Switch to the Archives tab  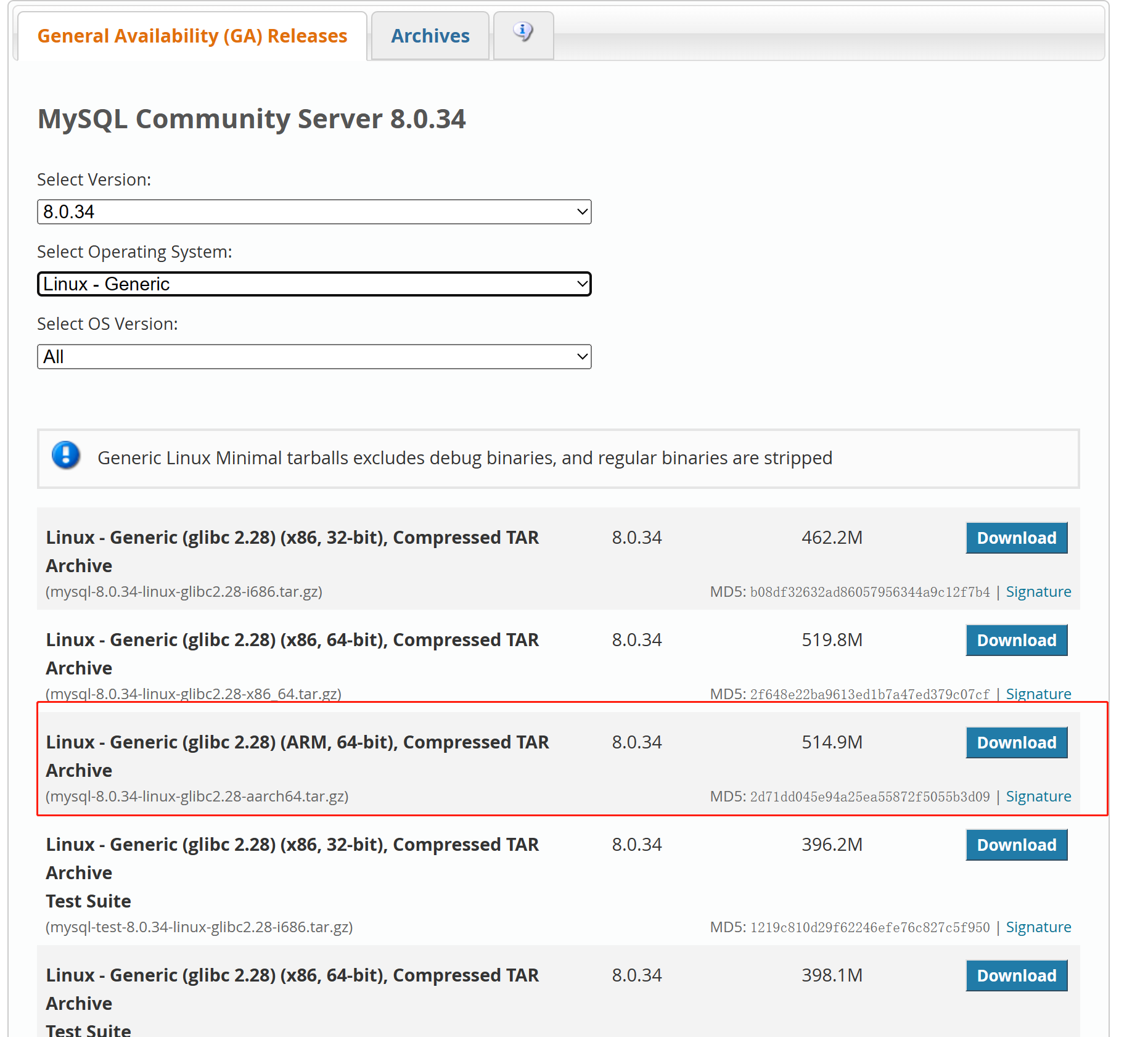430,36
